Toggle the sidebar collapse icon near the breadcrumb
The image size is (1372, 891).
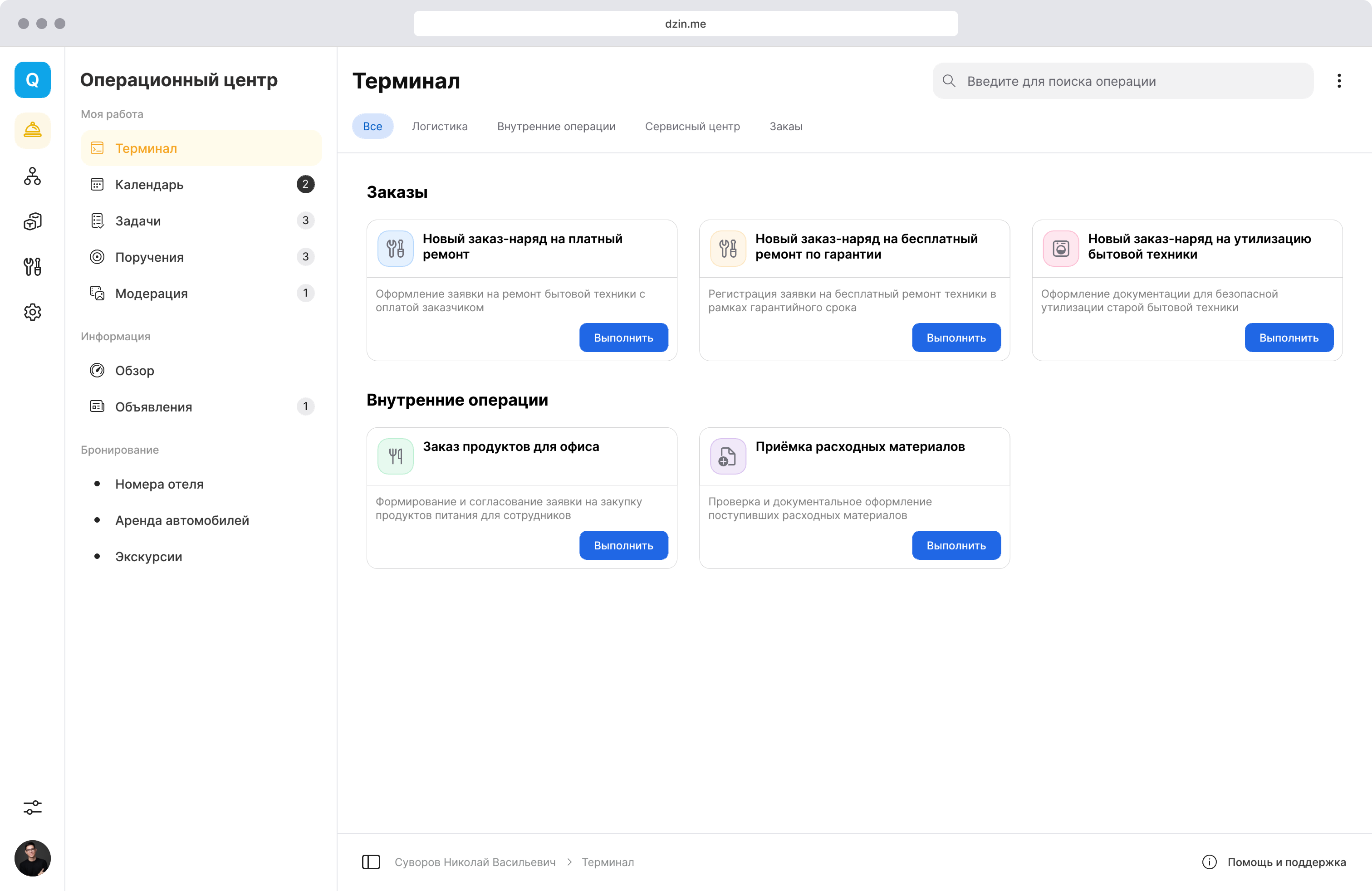tap(371, 862)
